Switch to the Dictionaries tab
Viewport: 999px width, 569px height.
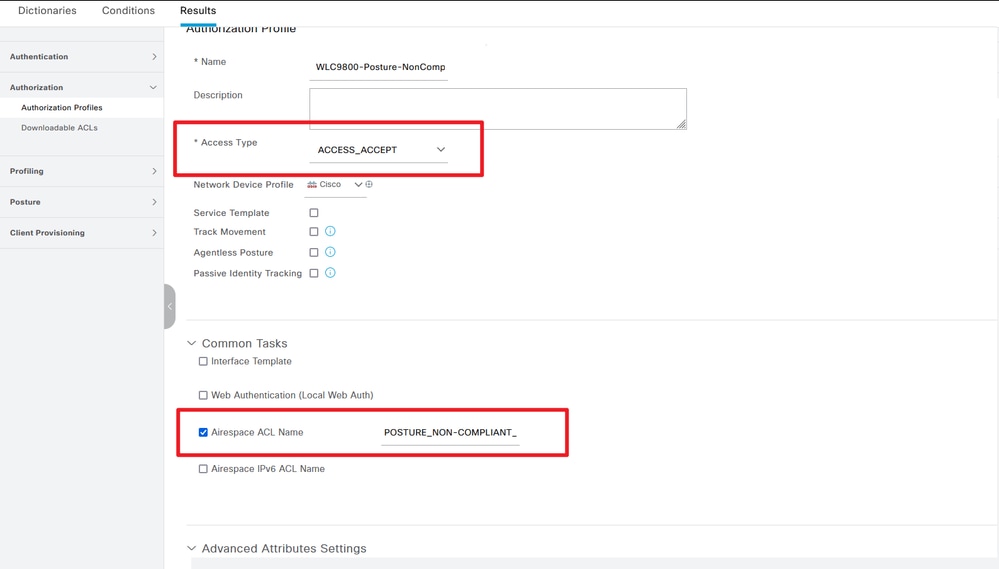coord(47,11)
